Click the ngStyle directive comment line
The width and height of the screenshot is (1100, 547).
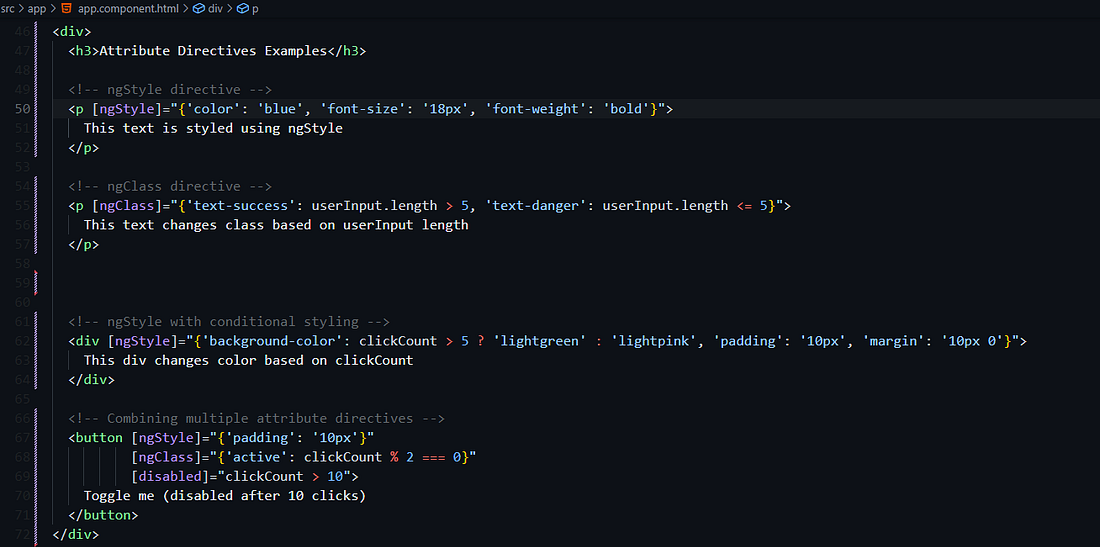click(x=170, y=90)
